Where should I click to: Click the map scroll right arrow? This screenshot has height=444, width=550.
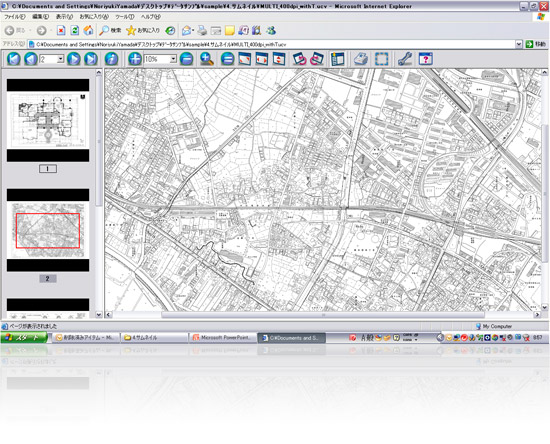click(x=537, y=315)
